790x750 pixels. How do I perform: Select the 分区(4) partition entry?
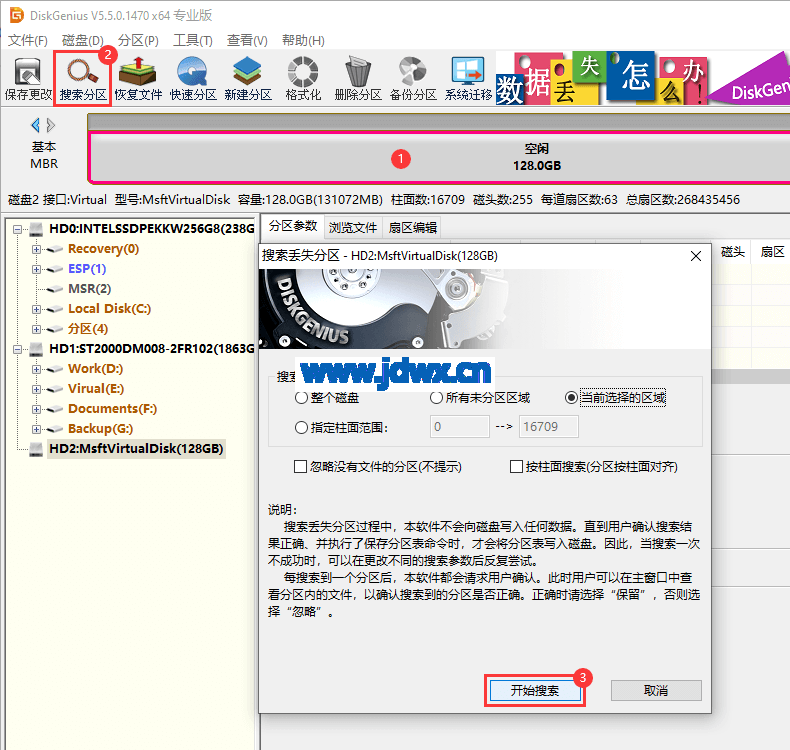click(88, 329)
